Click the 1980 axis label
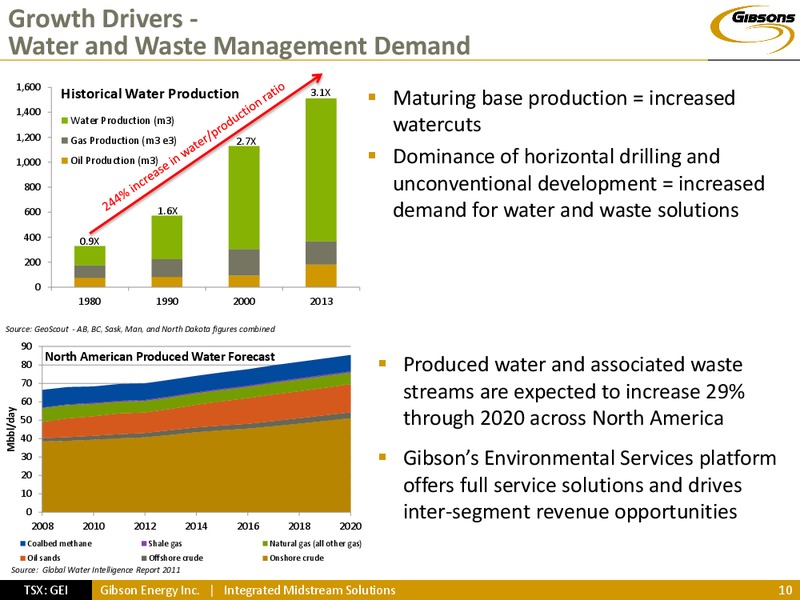 89,302
